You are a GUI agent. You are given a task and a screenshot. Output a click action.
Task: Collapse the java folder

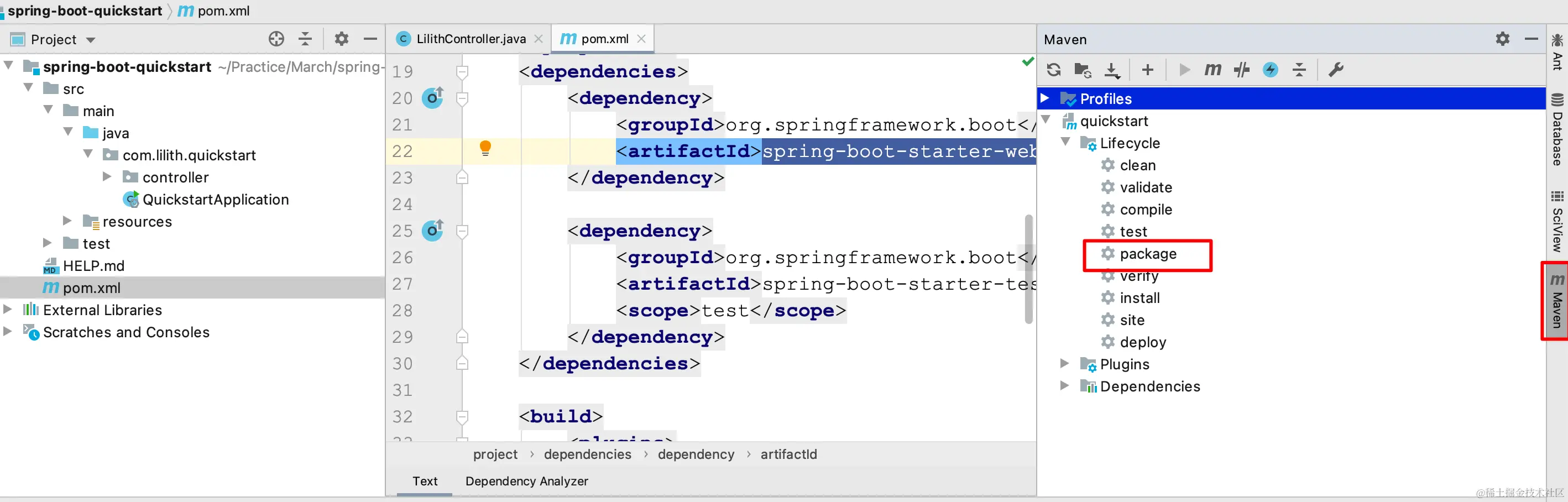pyautogui.click(x=69, y=132)
